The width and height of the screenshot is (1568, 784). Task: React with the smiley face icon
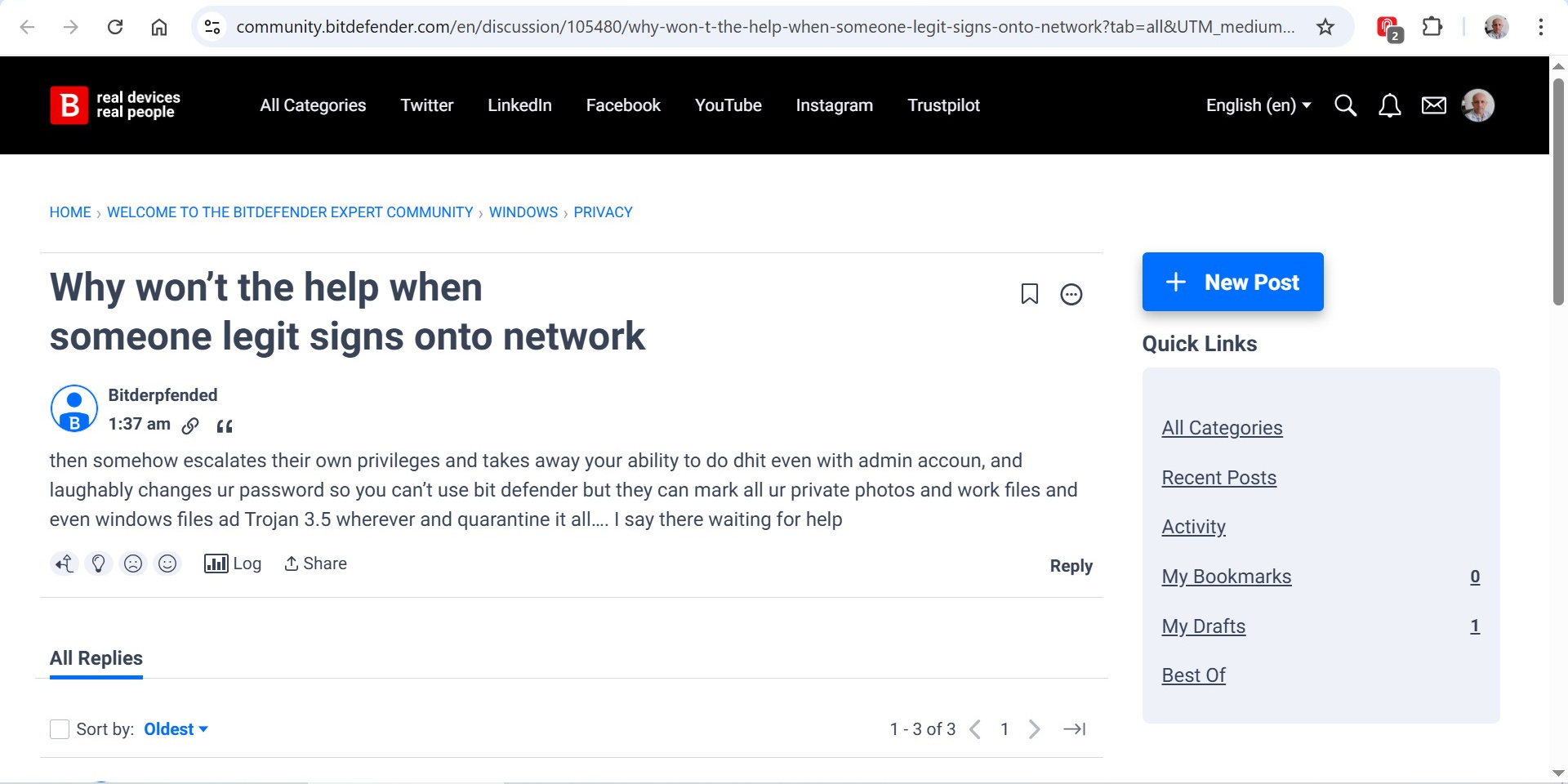[167, 563]
